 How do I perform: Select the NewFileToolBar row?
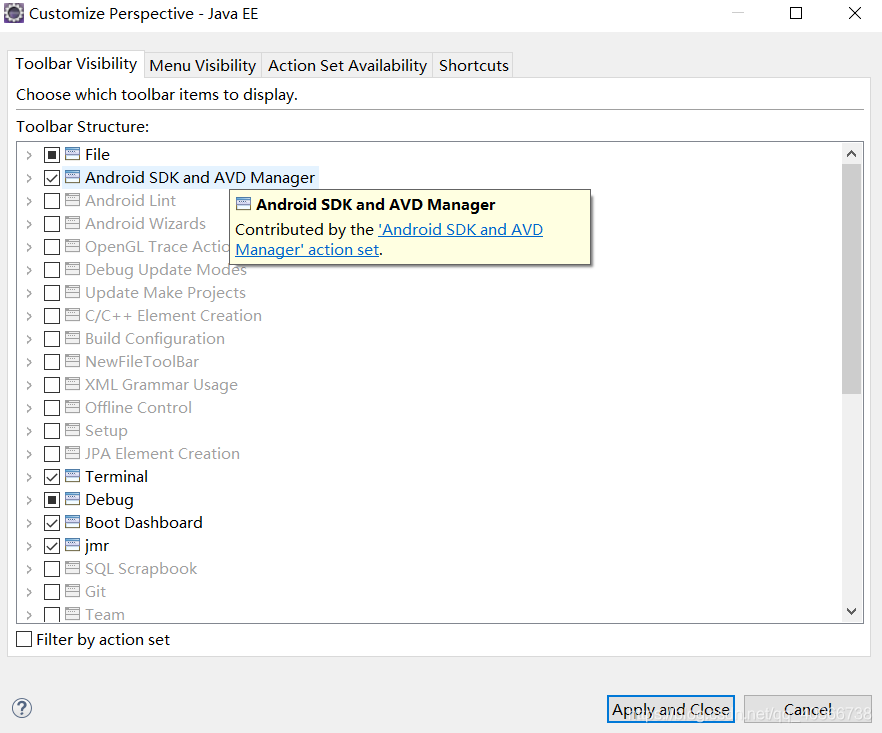point(142,361)
